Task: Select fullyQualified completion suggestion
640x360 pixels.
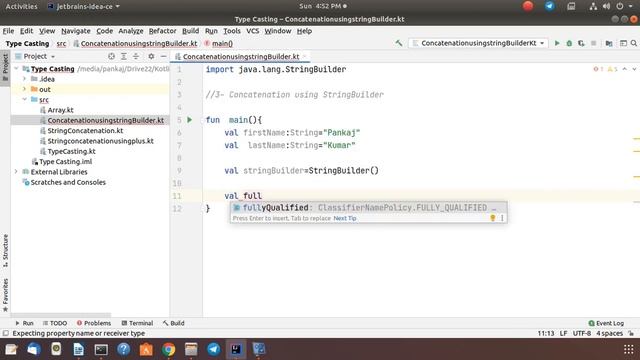Action: tap(369, 208)
